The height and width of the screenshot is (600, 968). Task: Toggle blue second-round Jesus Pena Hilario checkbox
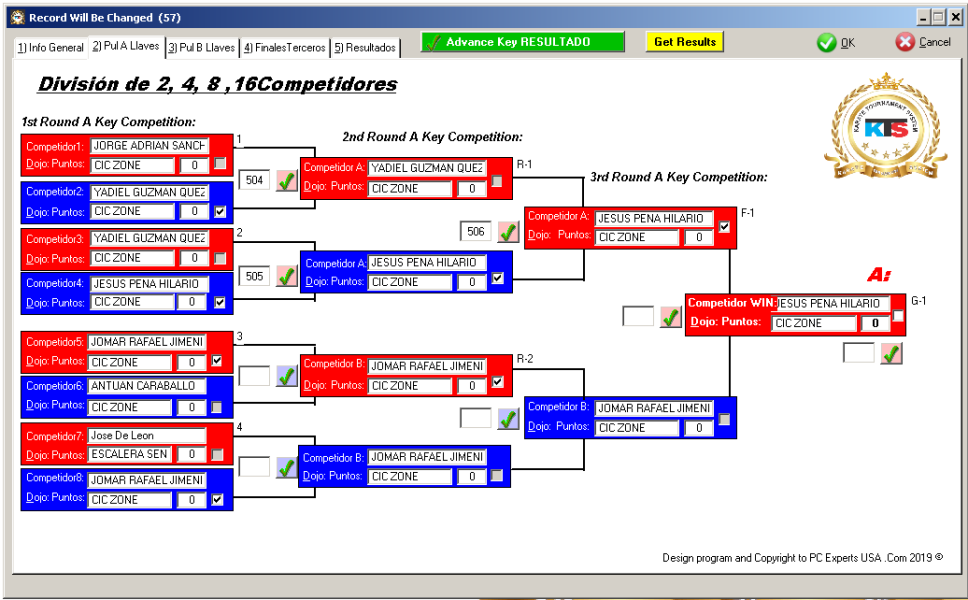coord(498,278)
